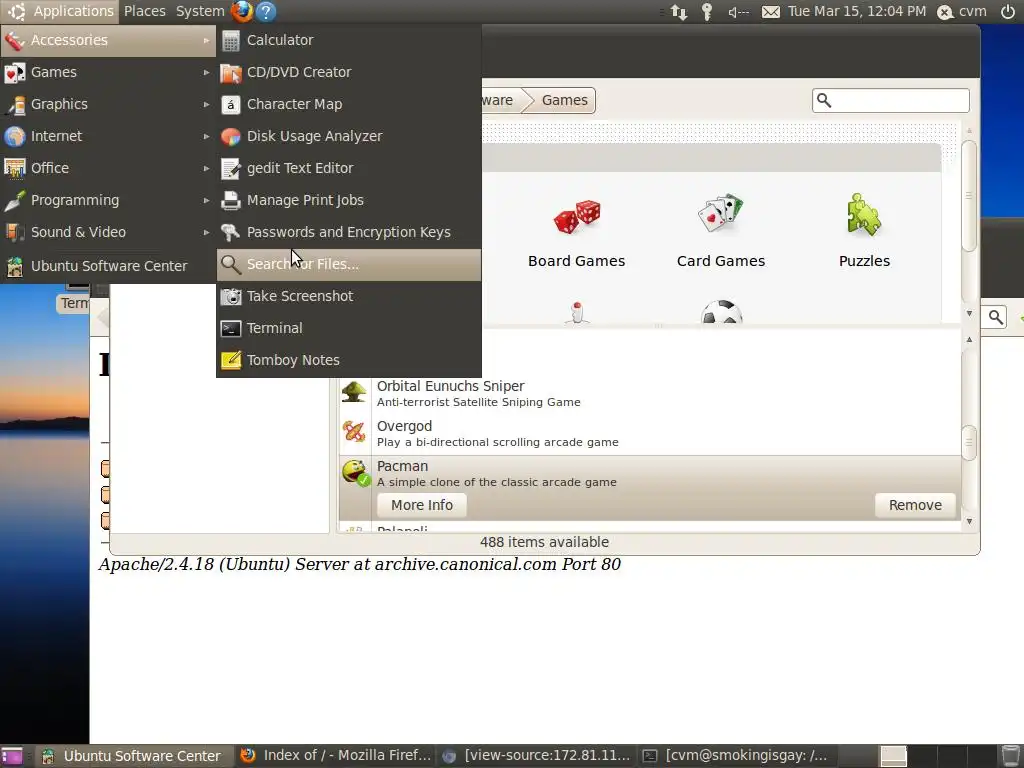This screenshot has height=768, width=1024.
Task: Open Calculator from Accessories menu
Action: [x=349, y=40]
